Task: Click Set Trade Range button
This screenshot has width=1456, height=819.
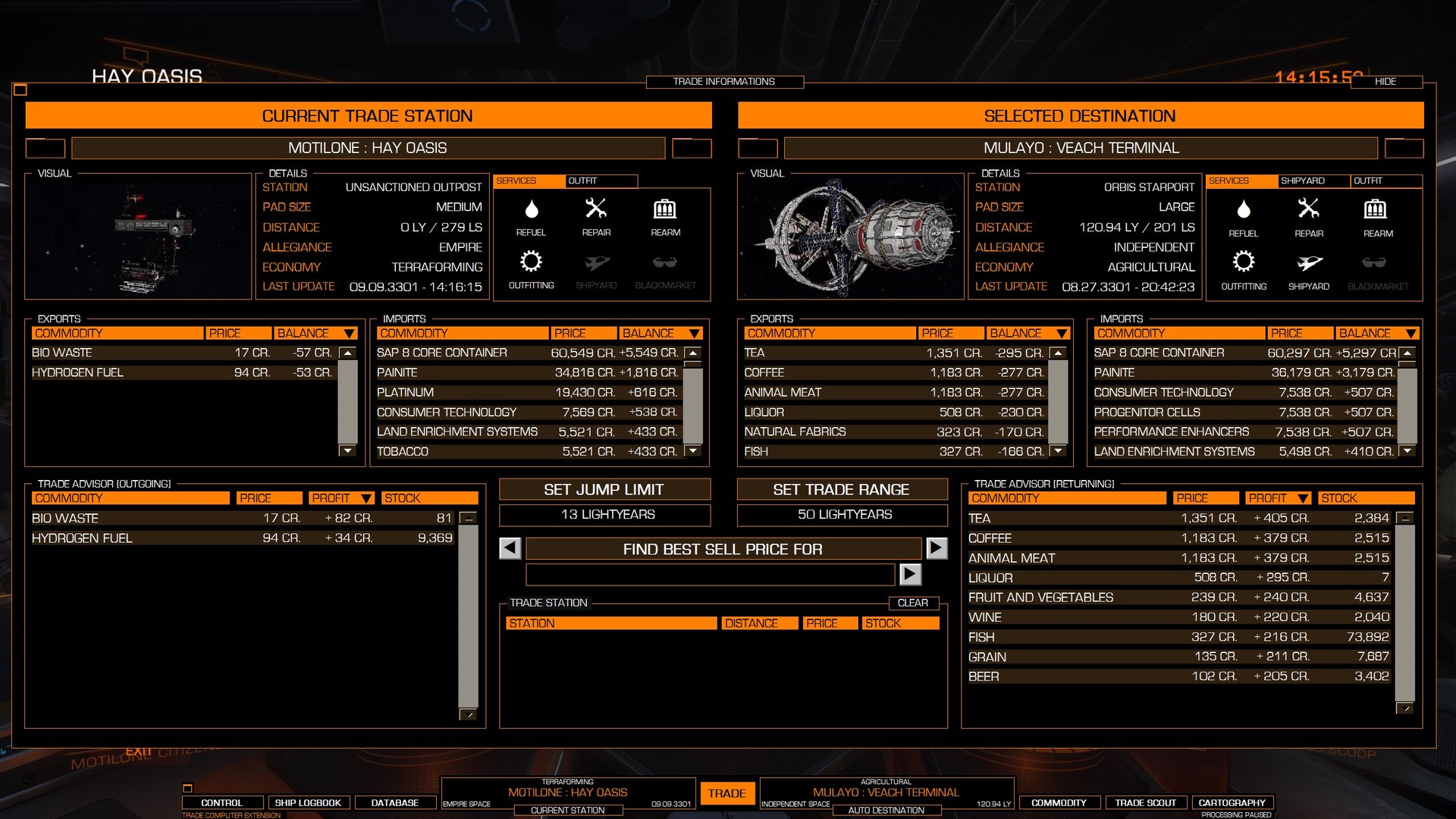Action: 842,490
